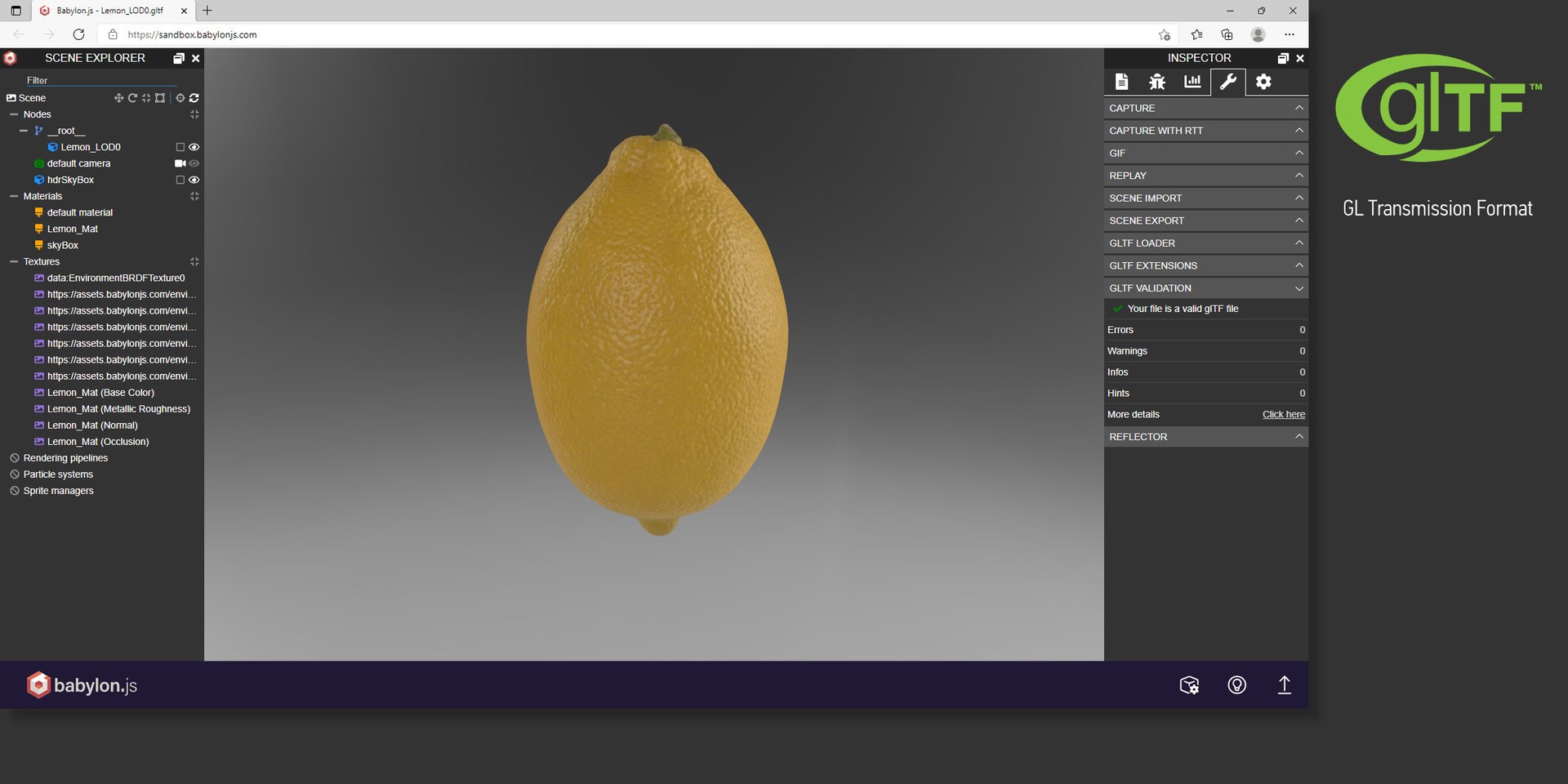Viewport: 1568px width, 784px height.
Task: Tick hdrSkyBox bounding box checkbox
Action: point(180,180)
